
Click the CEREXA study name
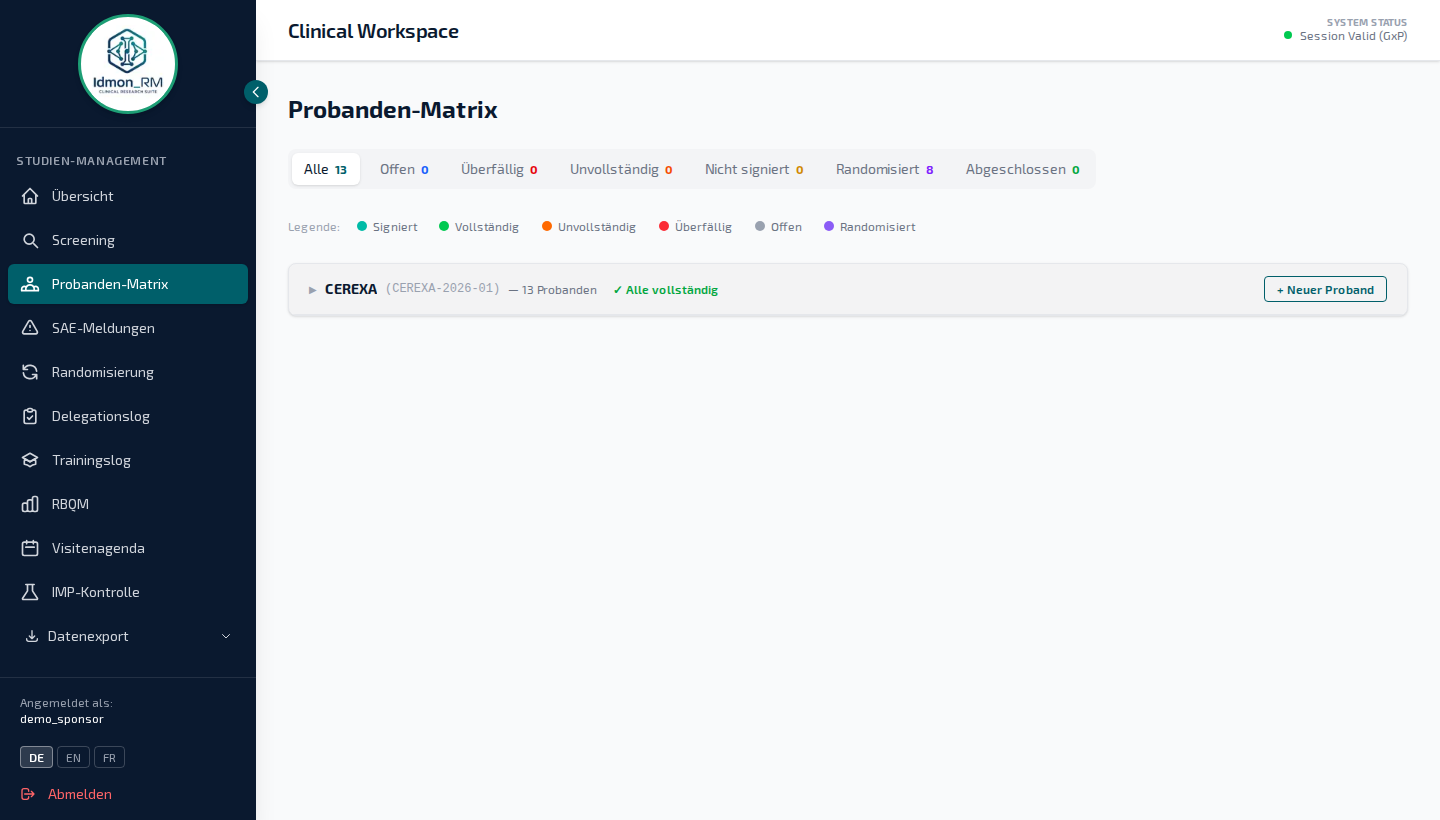[x=351, y=289]
